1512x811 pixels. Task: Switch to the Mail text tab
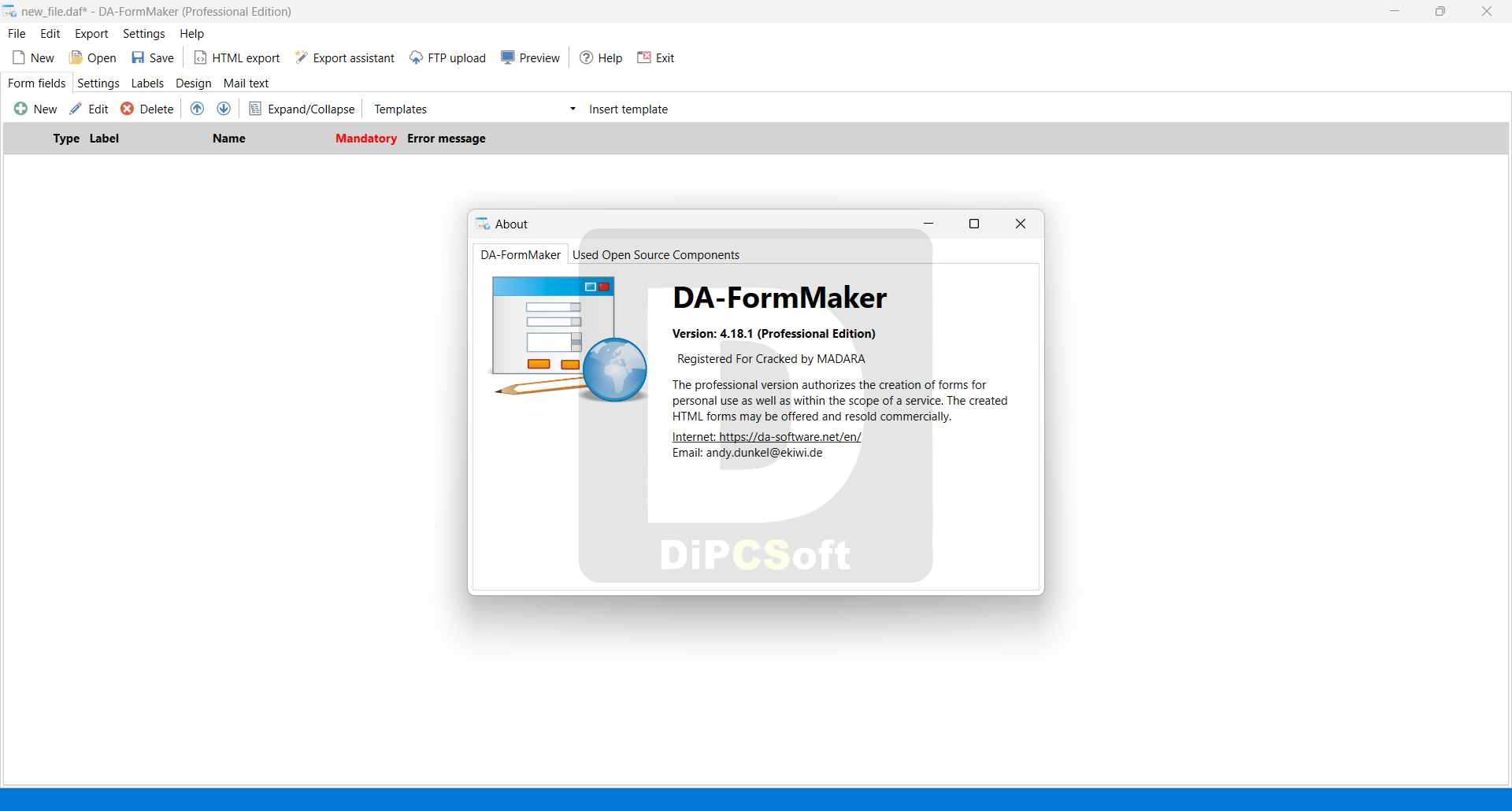click(246, 83)
